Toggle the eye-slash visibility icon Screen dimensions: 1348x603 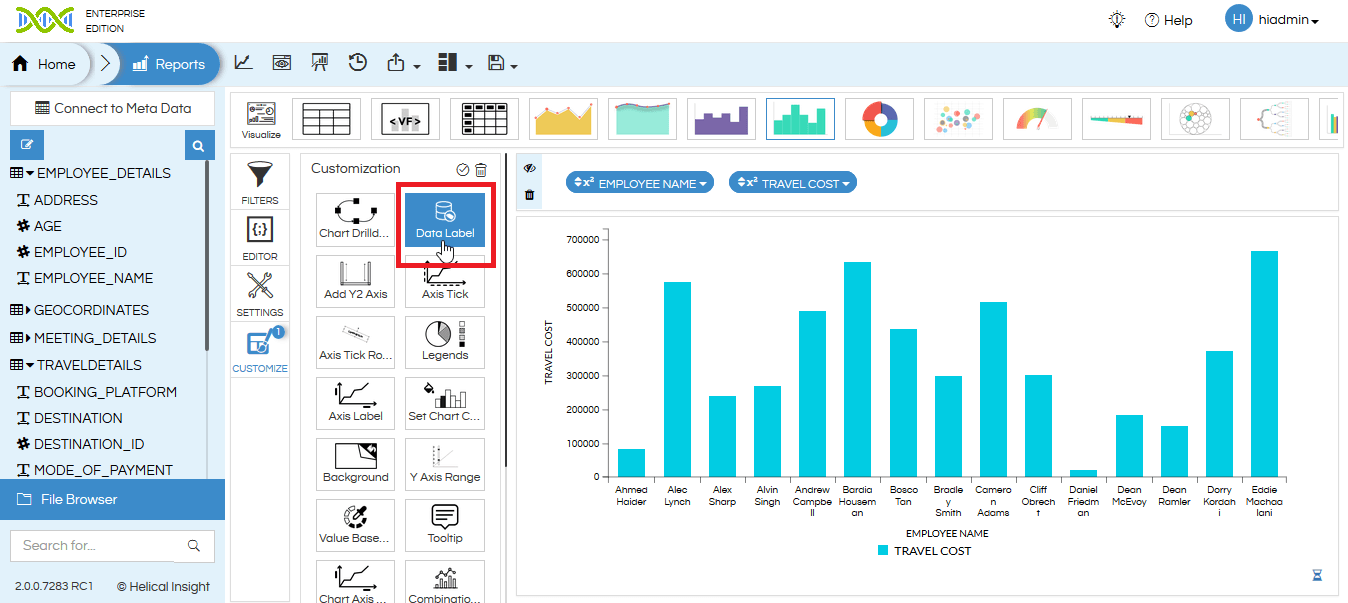click(x=529, y=168)
